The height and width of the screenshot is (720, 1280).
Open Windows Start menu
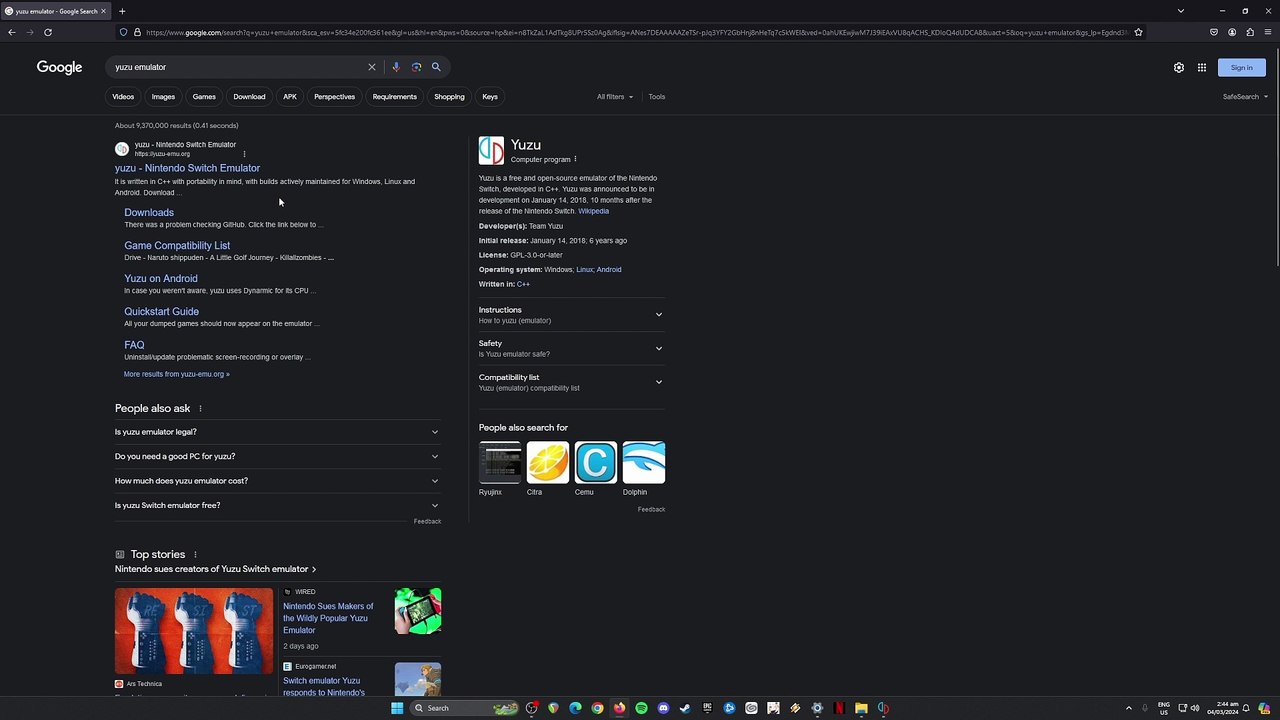click(397, 708)
